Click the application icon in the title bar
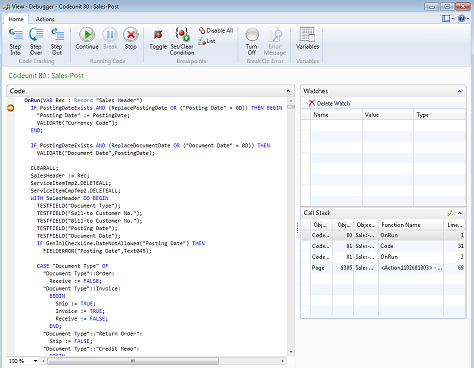This screenshot has height=368, width=474. 6,6
